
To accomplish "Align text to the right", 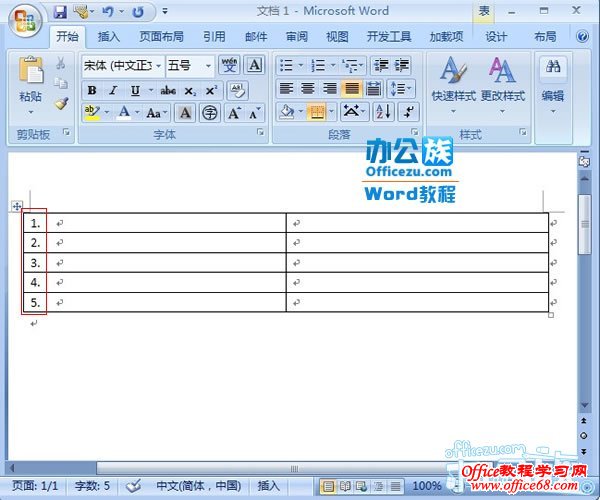I will (x=329, y=89).
